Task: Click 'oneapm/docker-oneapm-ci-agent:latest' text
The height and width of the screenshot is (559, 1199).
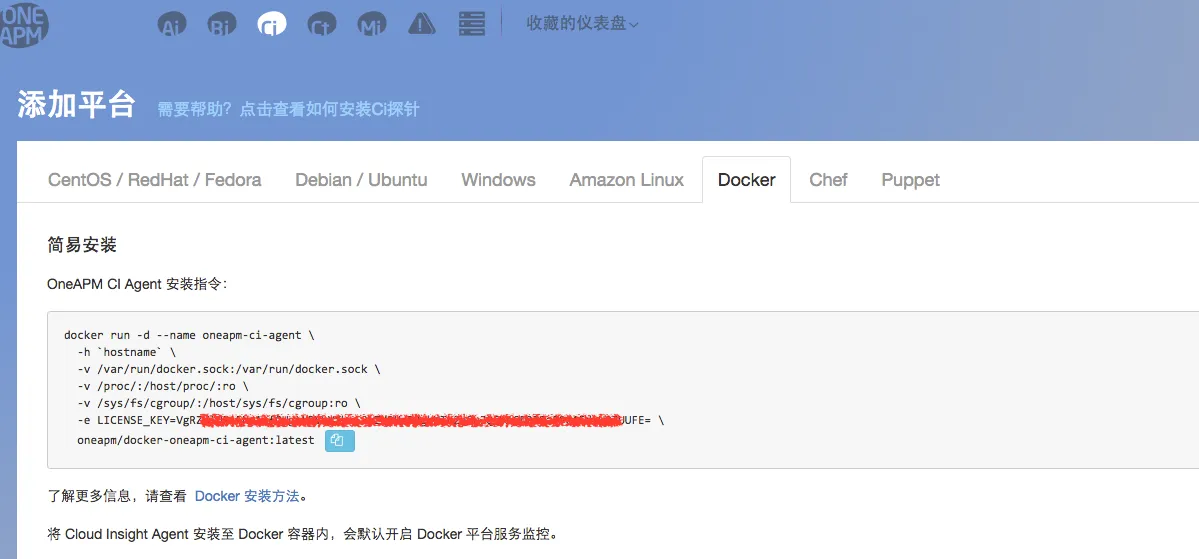Action: pyautogui.click(x=196, y=440)
